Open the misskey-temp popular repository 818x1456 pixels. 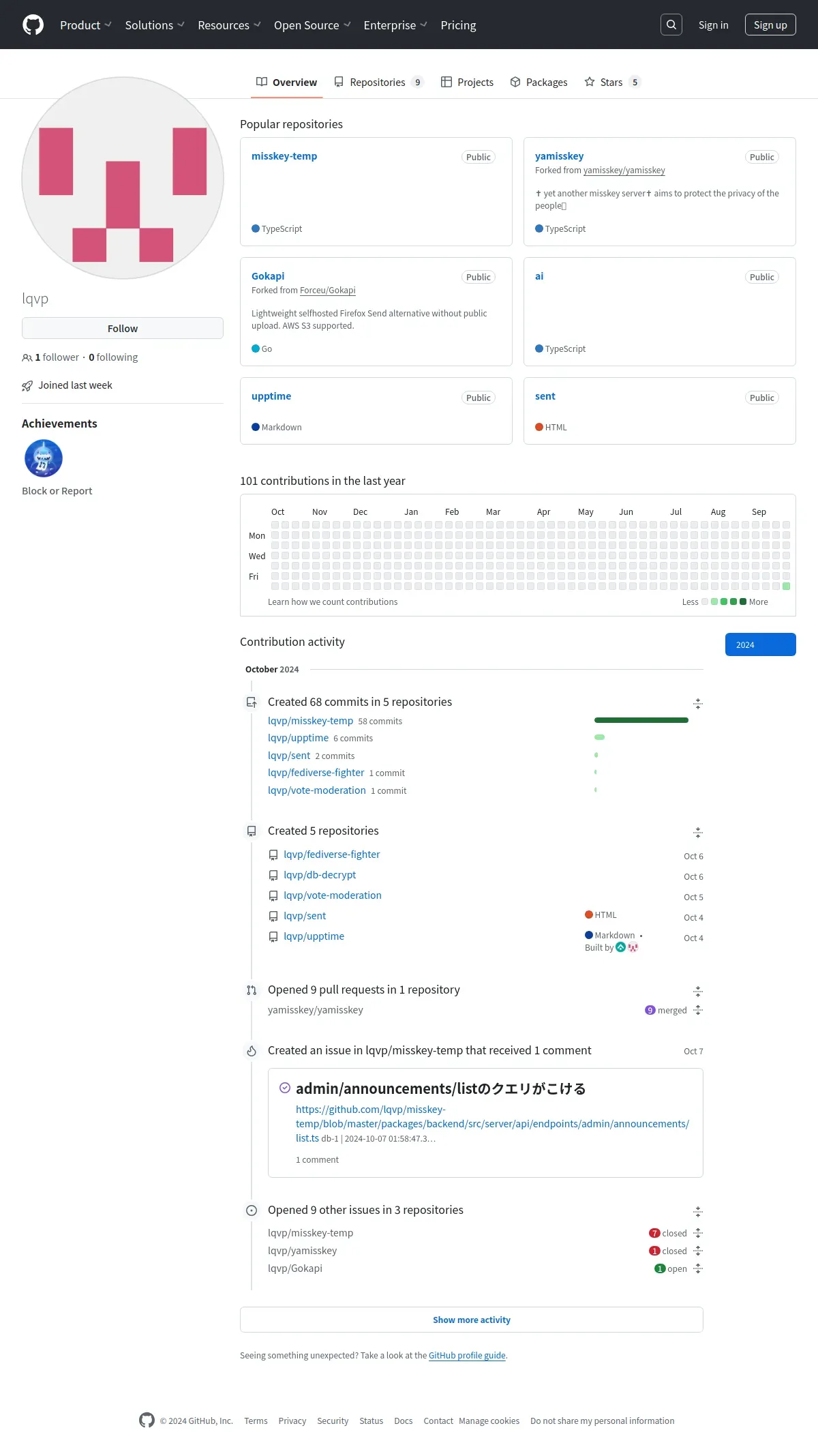click(284, 155)
